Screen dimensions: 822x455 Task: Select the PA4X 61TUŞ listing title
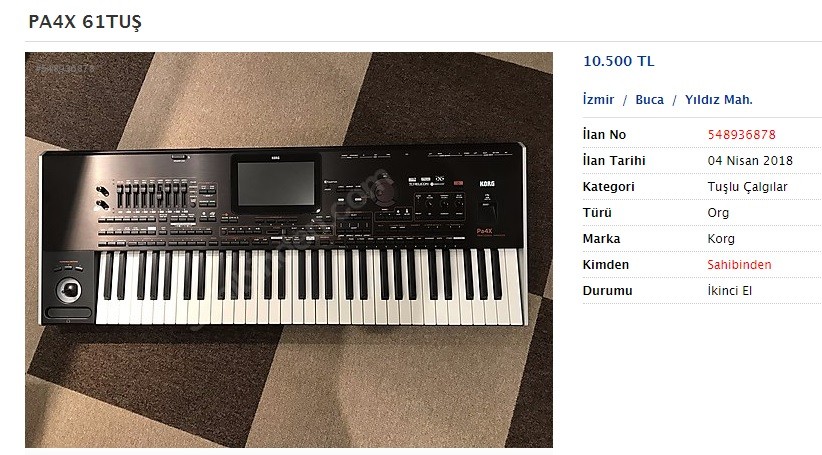click(85, 21)
